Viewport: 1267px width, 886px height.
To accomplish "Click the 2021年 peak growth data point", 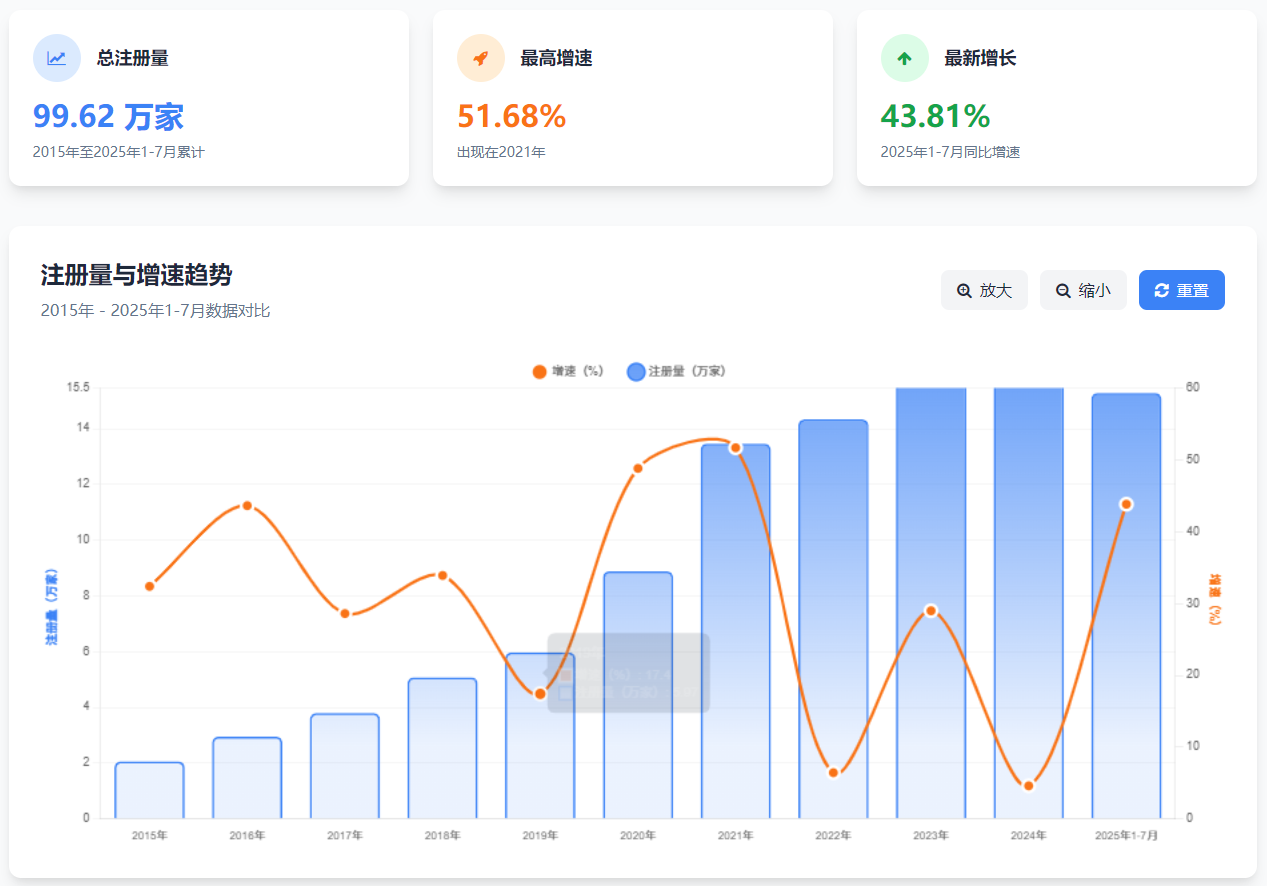I will [x=736, y=448].
